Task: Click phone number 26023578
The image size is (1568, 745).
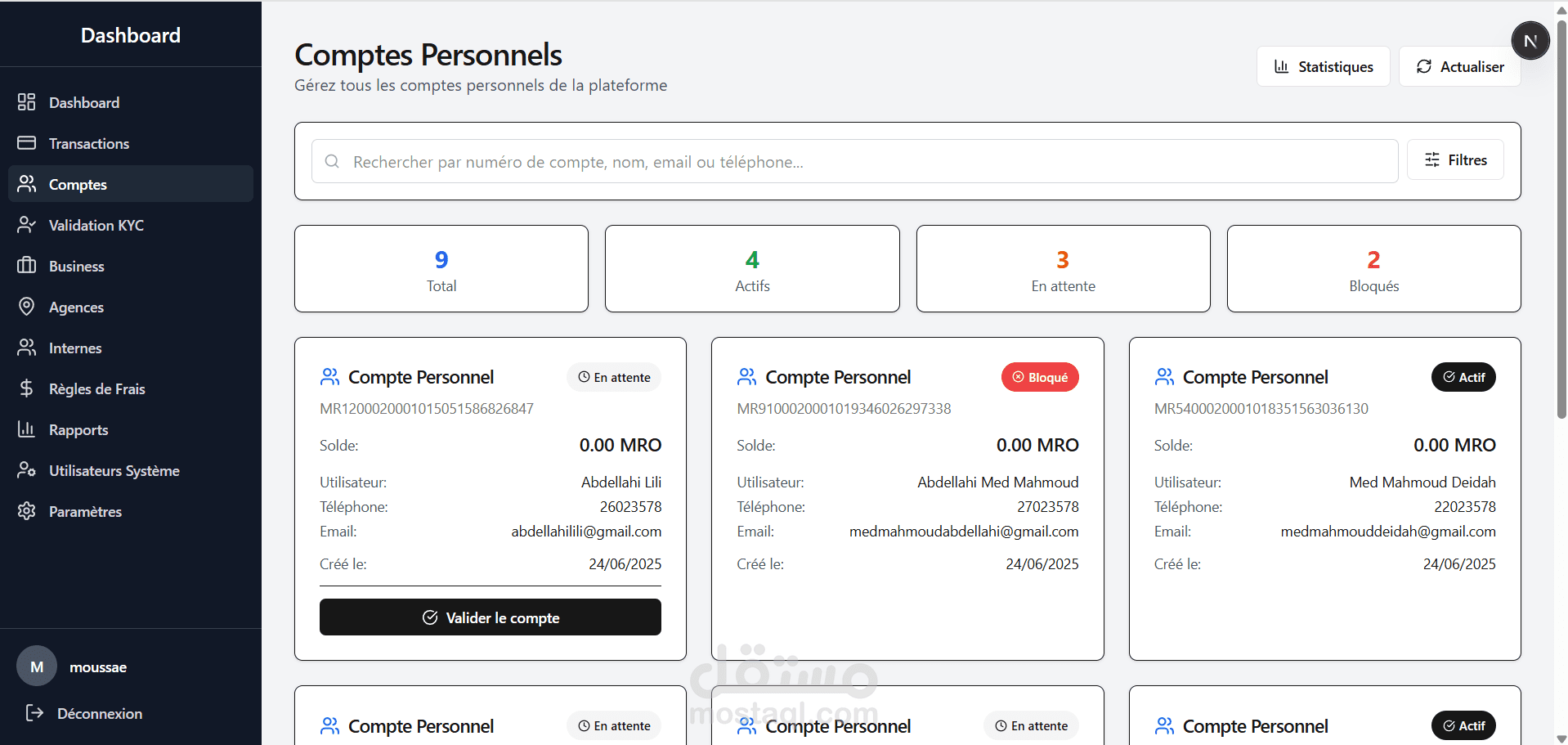Action: tap(630, 507)
